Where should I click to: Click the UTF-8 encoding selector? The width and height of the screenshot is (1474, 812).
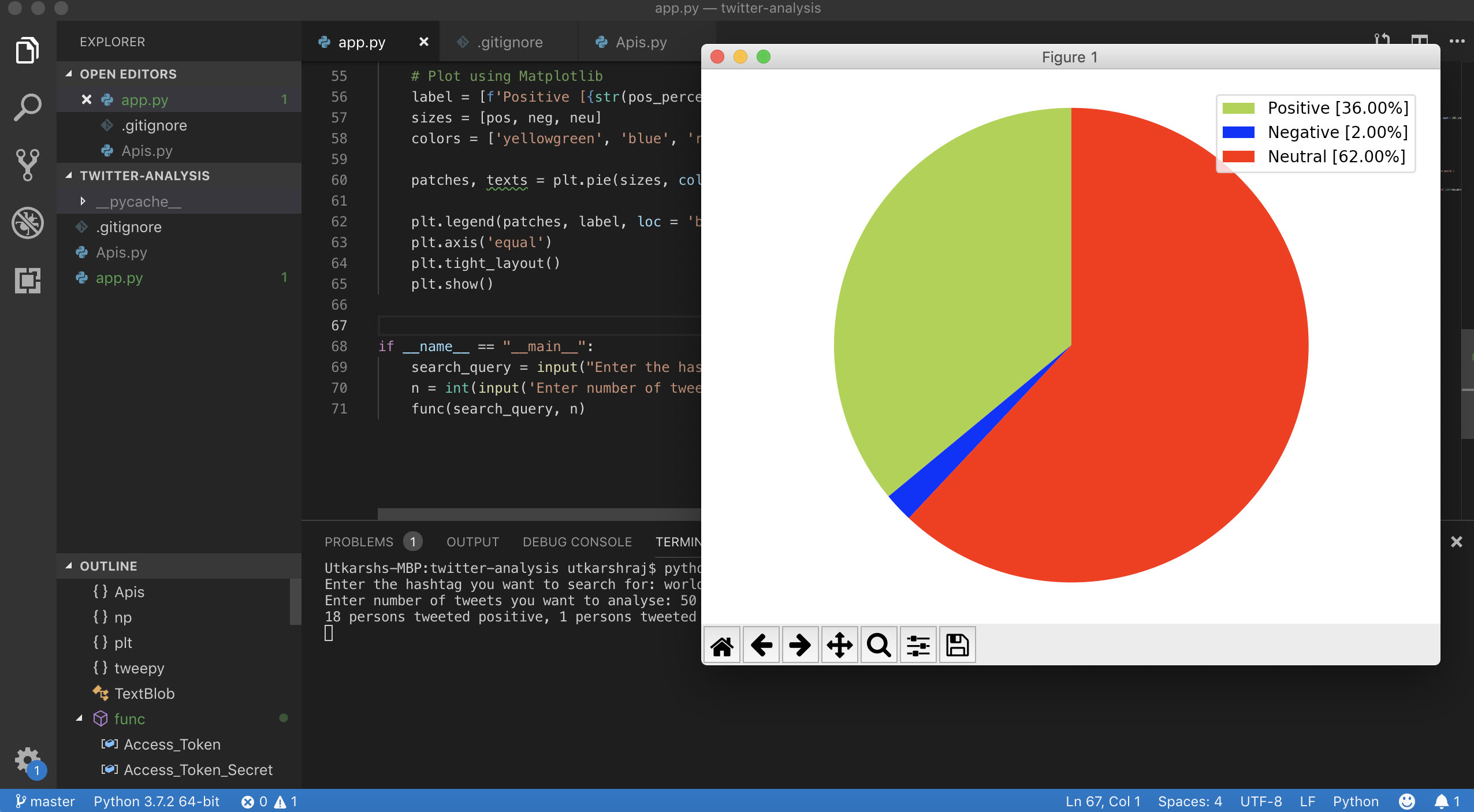click(x=1261, y=801)
